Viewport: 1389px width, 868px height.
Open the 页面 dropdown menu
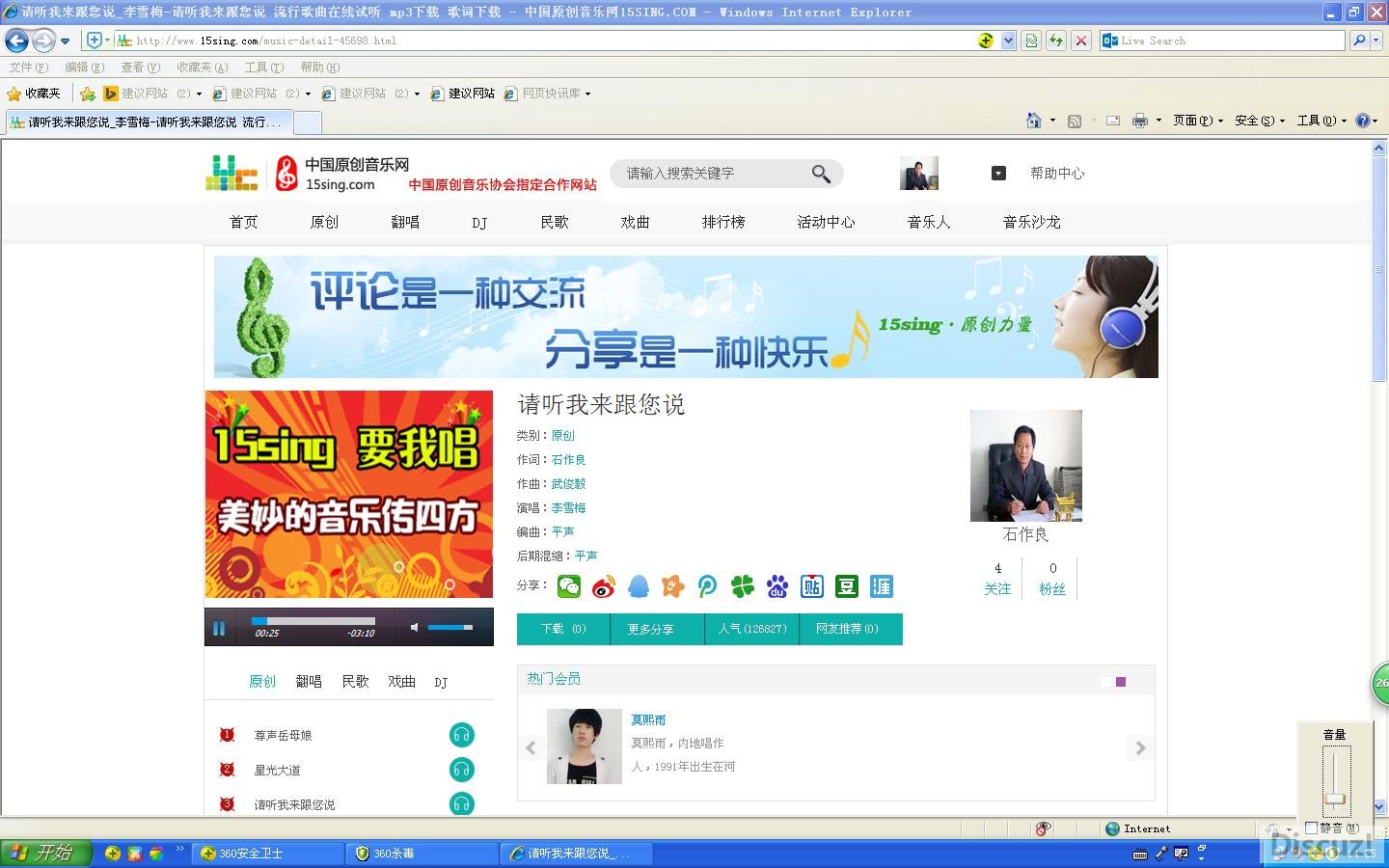[x=1198, y=121]
